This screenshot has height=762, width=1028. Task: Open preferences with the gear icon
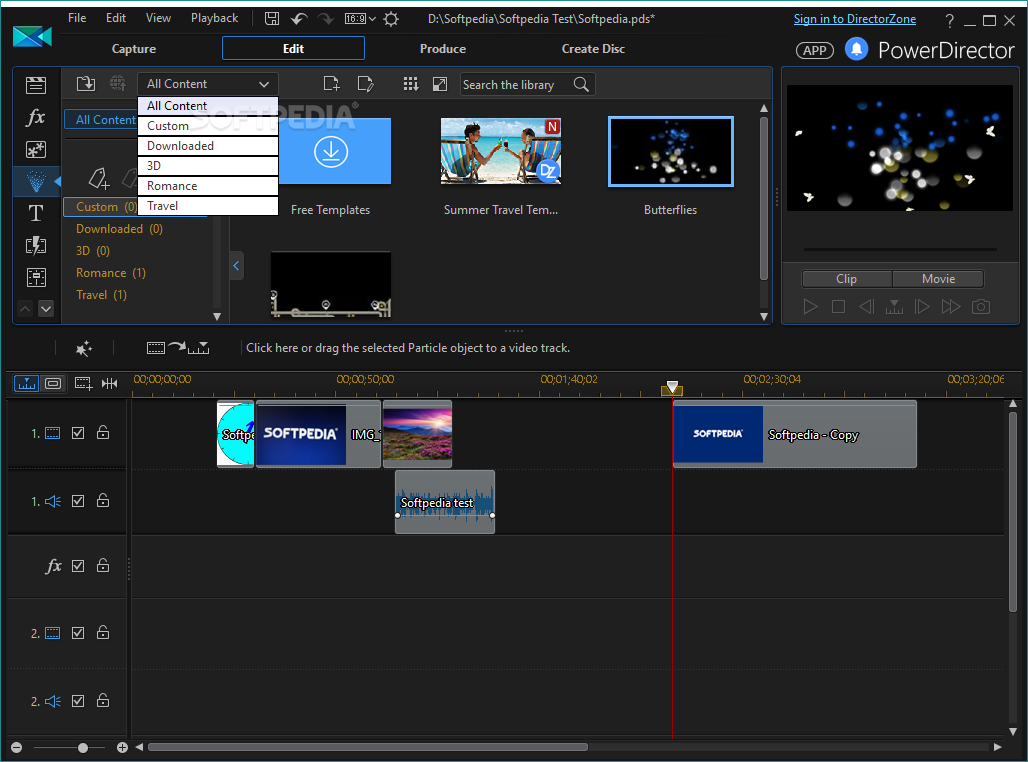391,19
